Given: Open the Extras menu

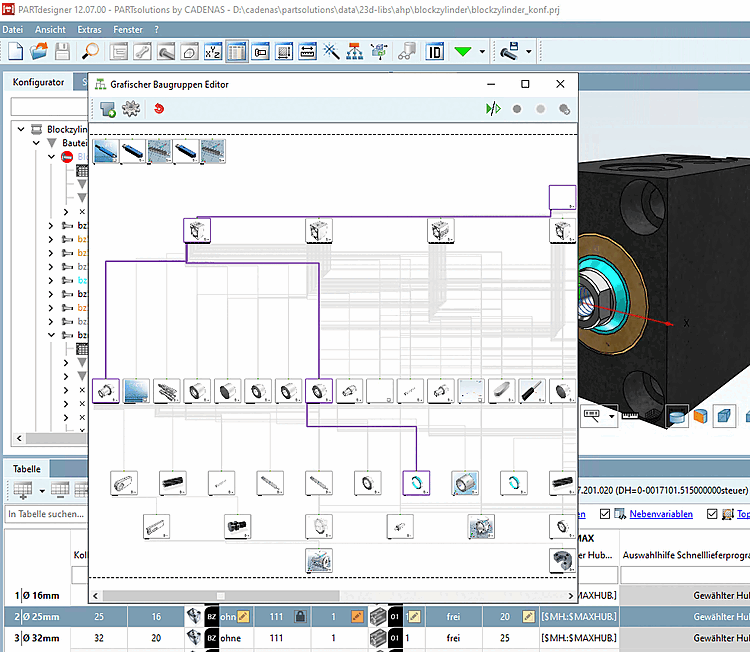Looking at the screenshot, I should [x=89, y=30].
